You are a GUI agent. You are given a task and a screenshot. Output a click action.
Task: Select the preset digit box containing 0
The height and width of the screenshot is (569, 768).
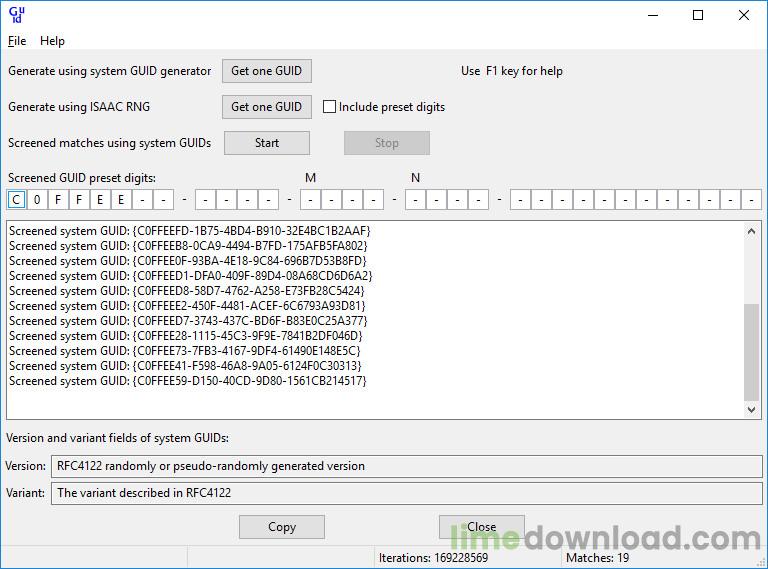point(37,200)
